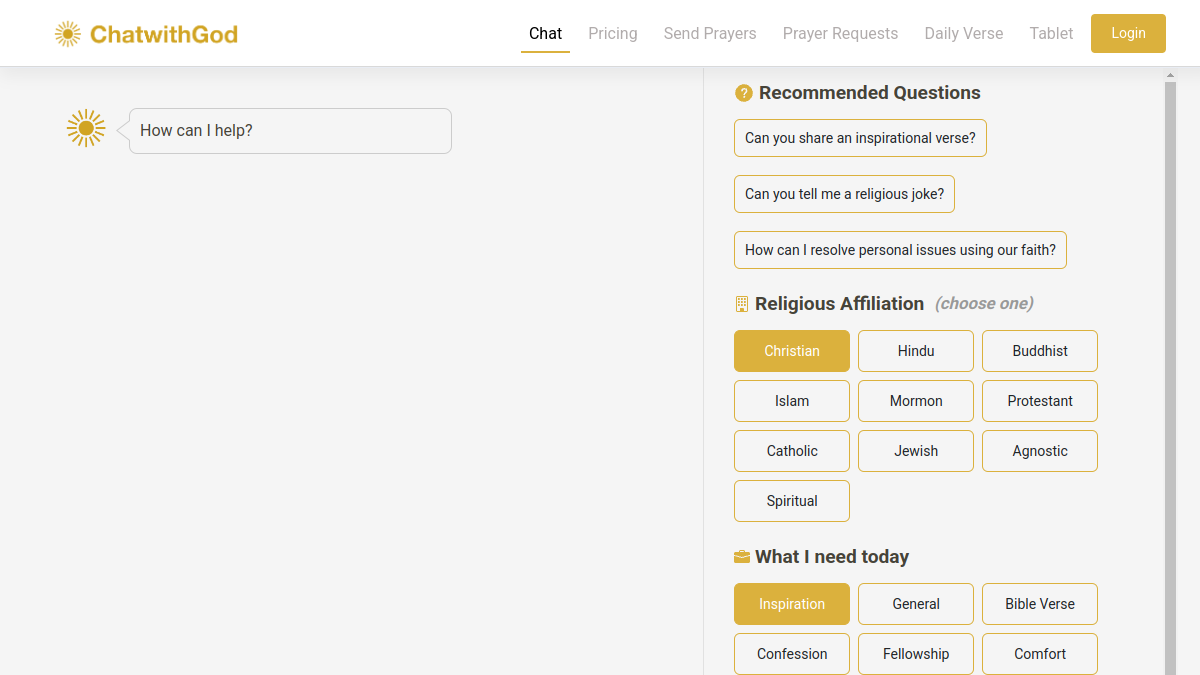Select Bible Verse as today's need
The image size is (1200, 675).
1040,604
